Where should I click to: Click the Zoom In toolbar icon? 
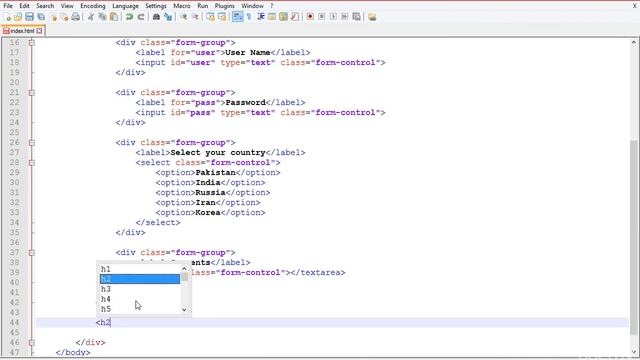tap(184, 17)
